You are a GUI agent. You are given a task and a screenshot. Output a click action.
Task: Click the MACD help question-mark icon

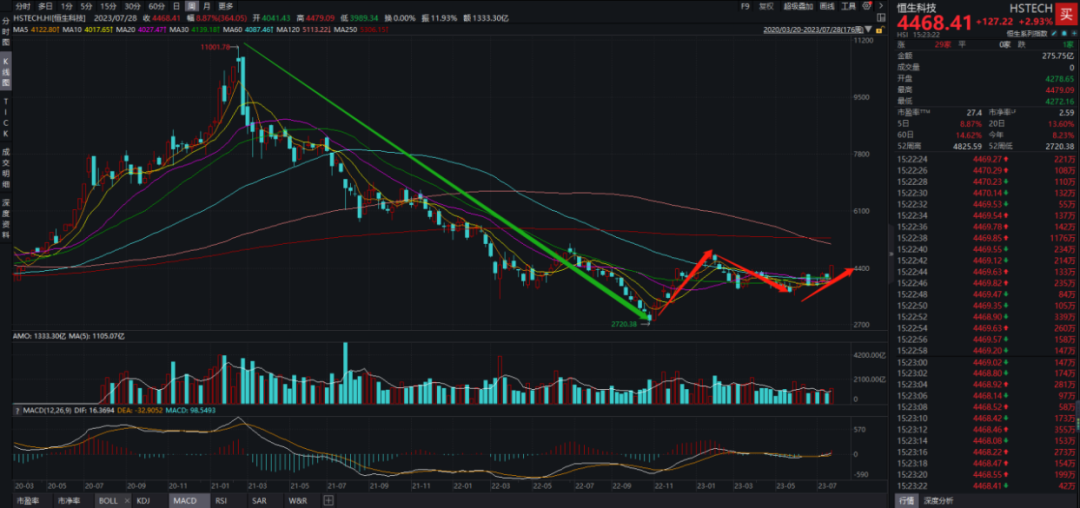[17, 411]
